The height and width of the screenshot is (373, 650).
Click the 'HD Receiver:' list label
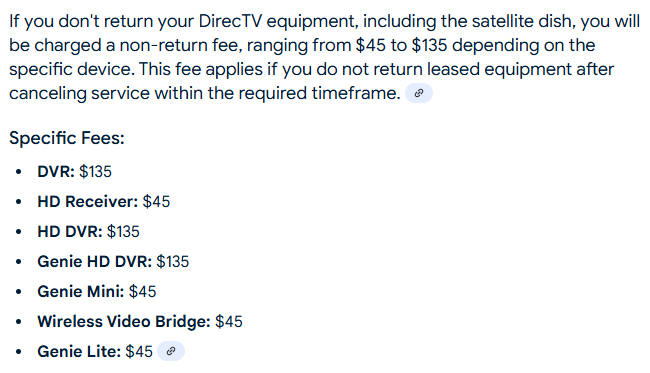pos(87,202)
